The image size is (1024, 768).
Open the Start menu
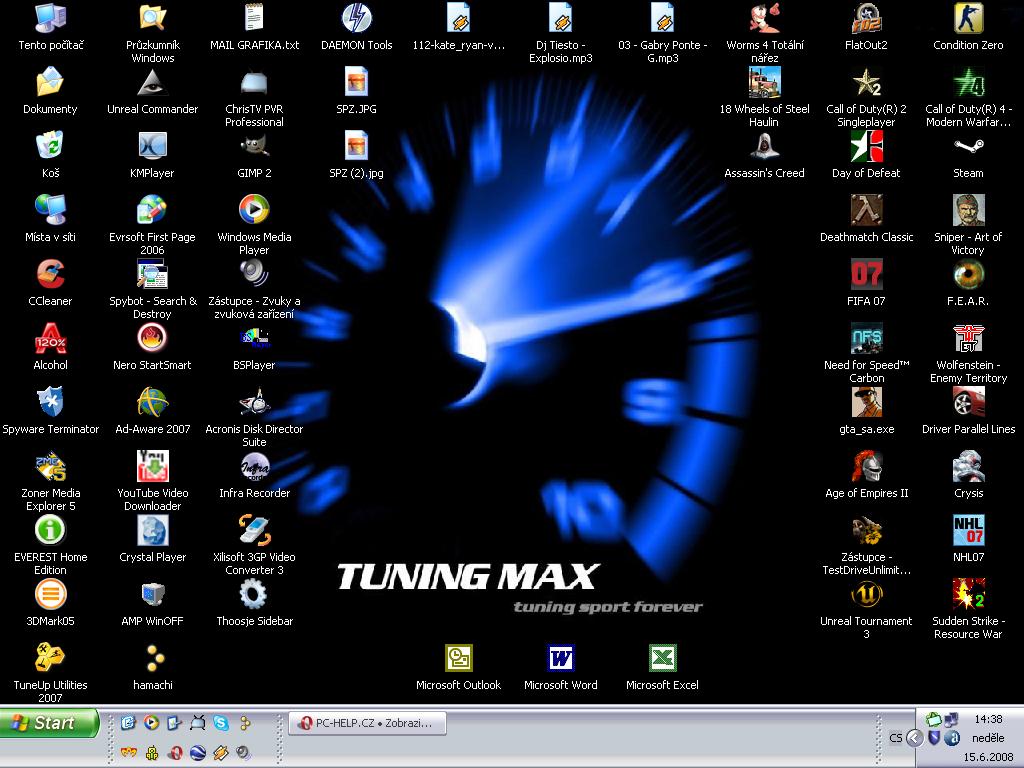click(50, 723)
